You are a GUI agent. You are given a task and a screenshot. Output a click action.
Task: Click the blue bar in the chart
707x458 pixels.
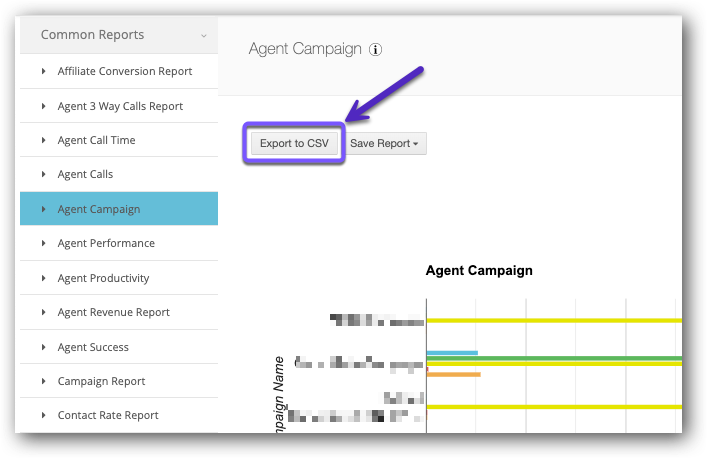(x=452, y=353)
